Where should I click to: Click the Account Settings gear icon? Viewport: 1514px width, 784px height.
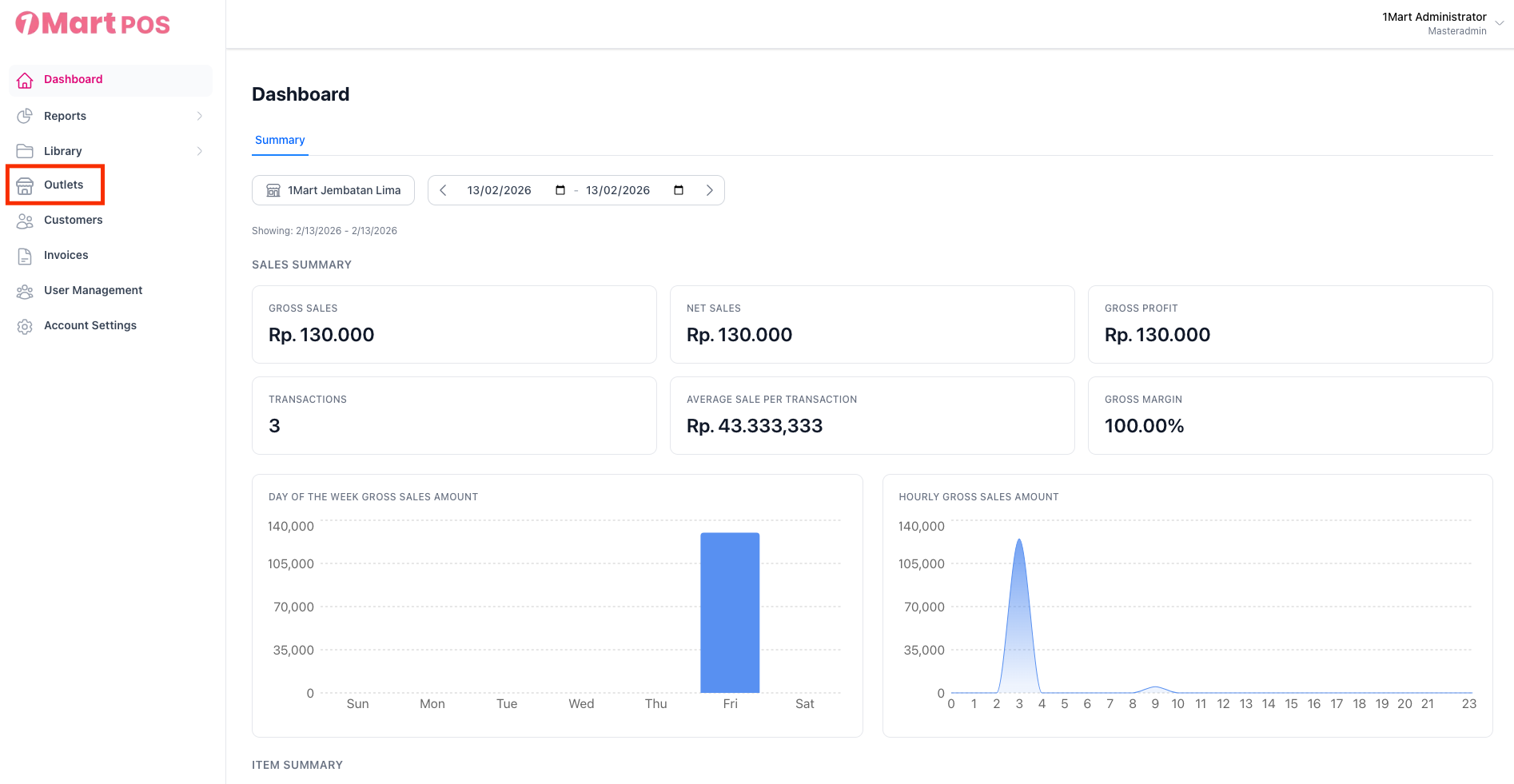(25, 326)
